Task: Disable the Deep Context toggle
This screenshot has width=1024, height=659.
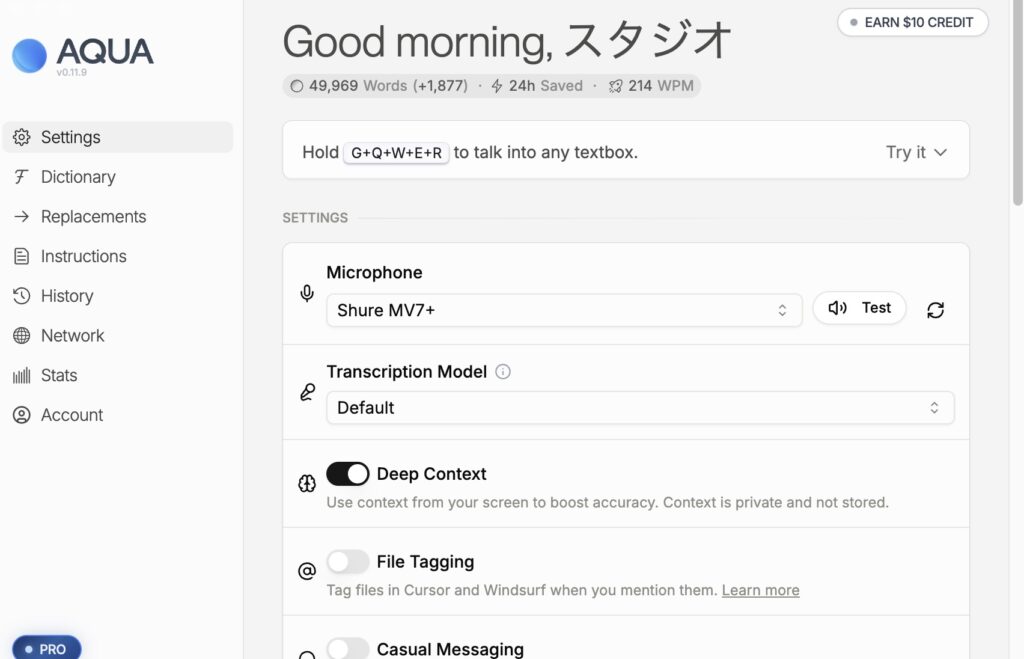Action: (x=348, y=474)
